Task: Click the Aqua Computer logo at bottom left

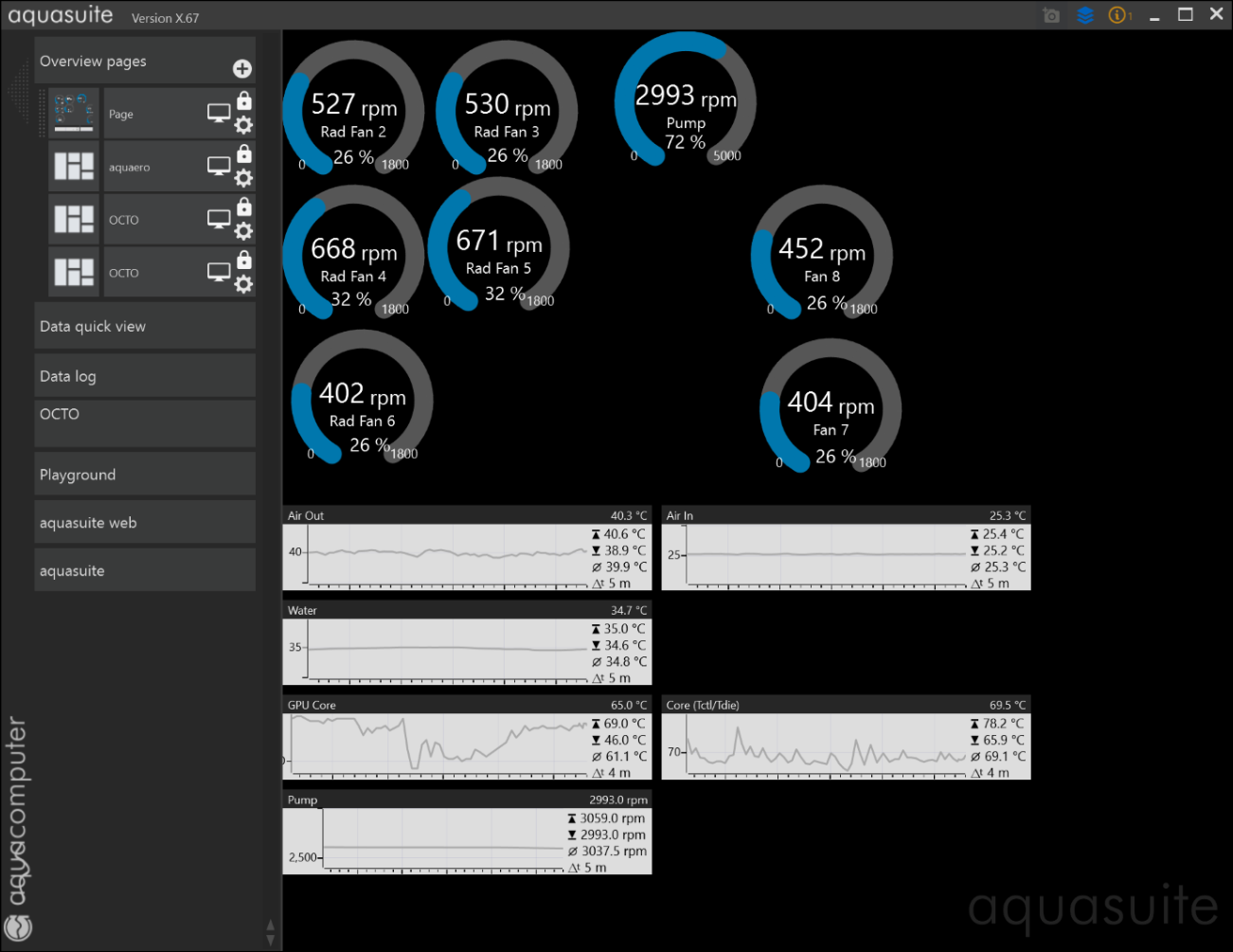Action: (x=19, y=928)
